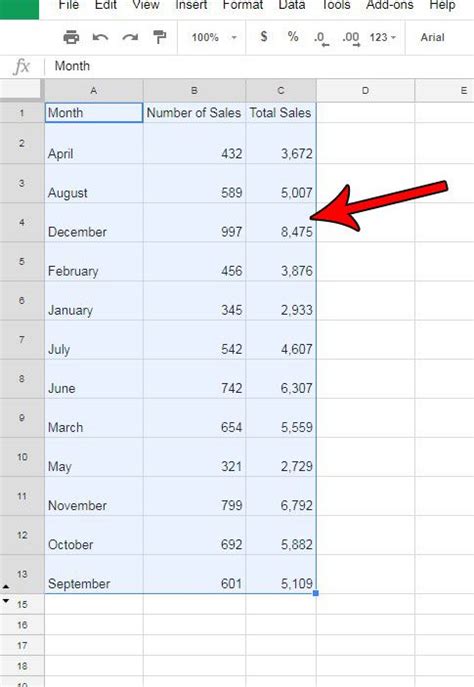Click the cell with 5,559
474x687 pixels.
pos(281,418)
